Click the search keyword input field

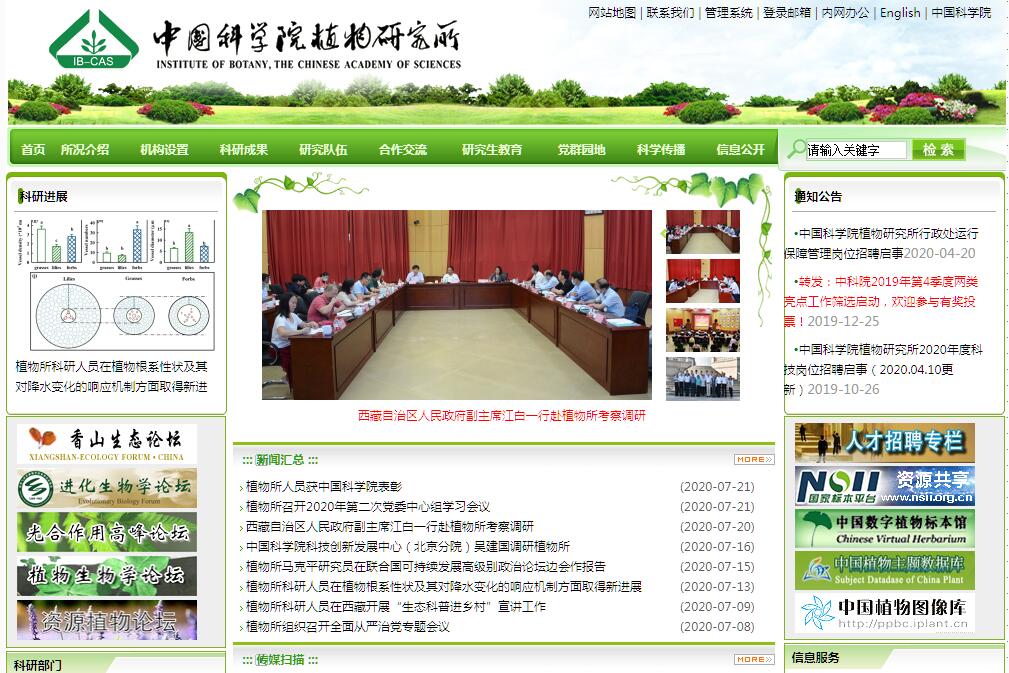[856, 150]
